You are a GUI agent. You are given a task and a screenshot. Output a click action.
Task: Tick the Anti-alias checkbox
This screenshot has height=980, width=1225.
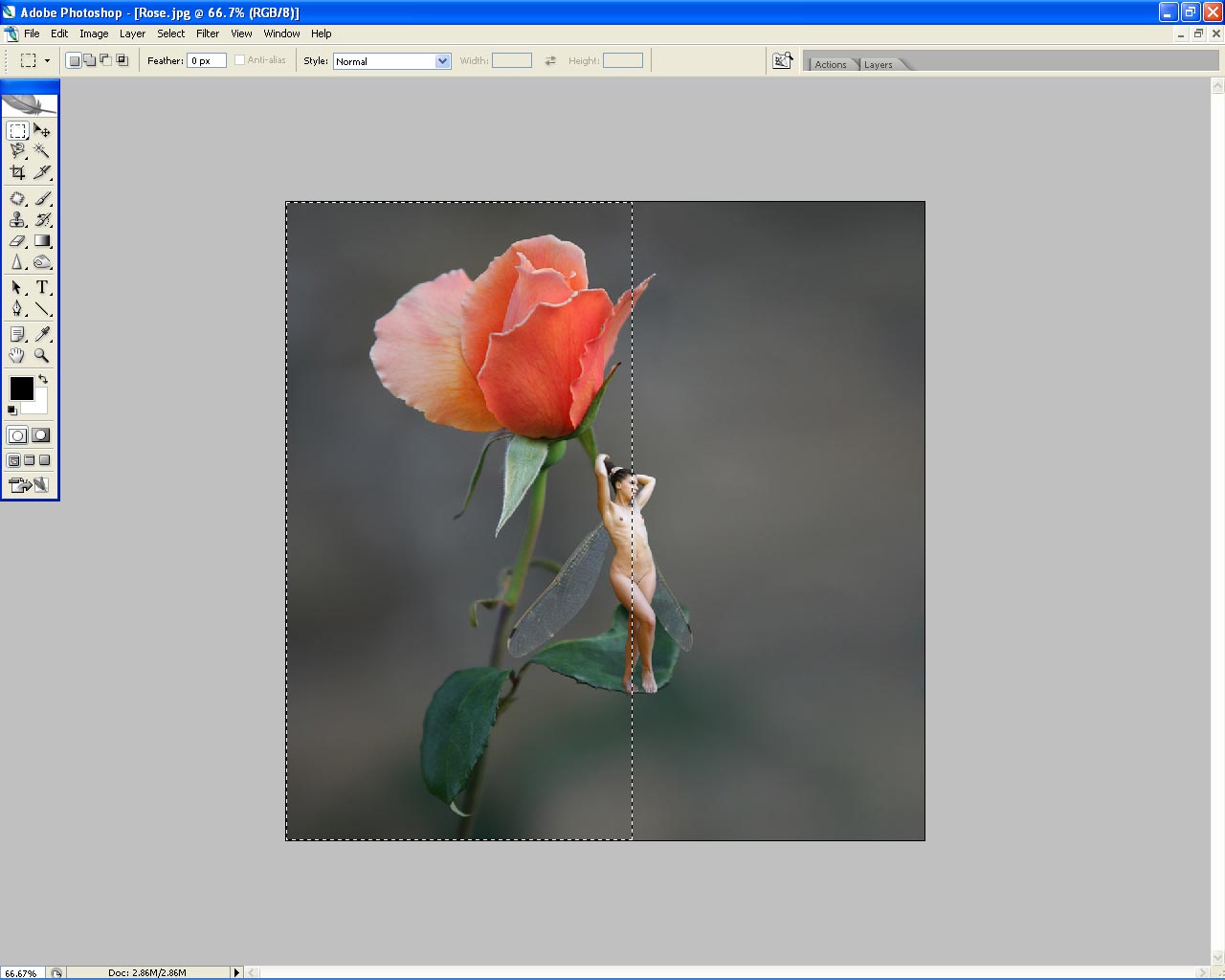pyautogui.click(x=239, y=60)
